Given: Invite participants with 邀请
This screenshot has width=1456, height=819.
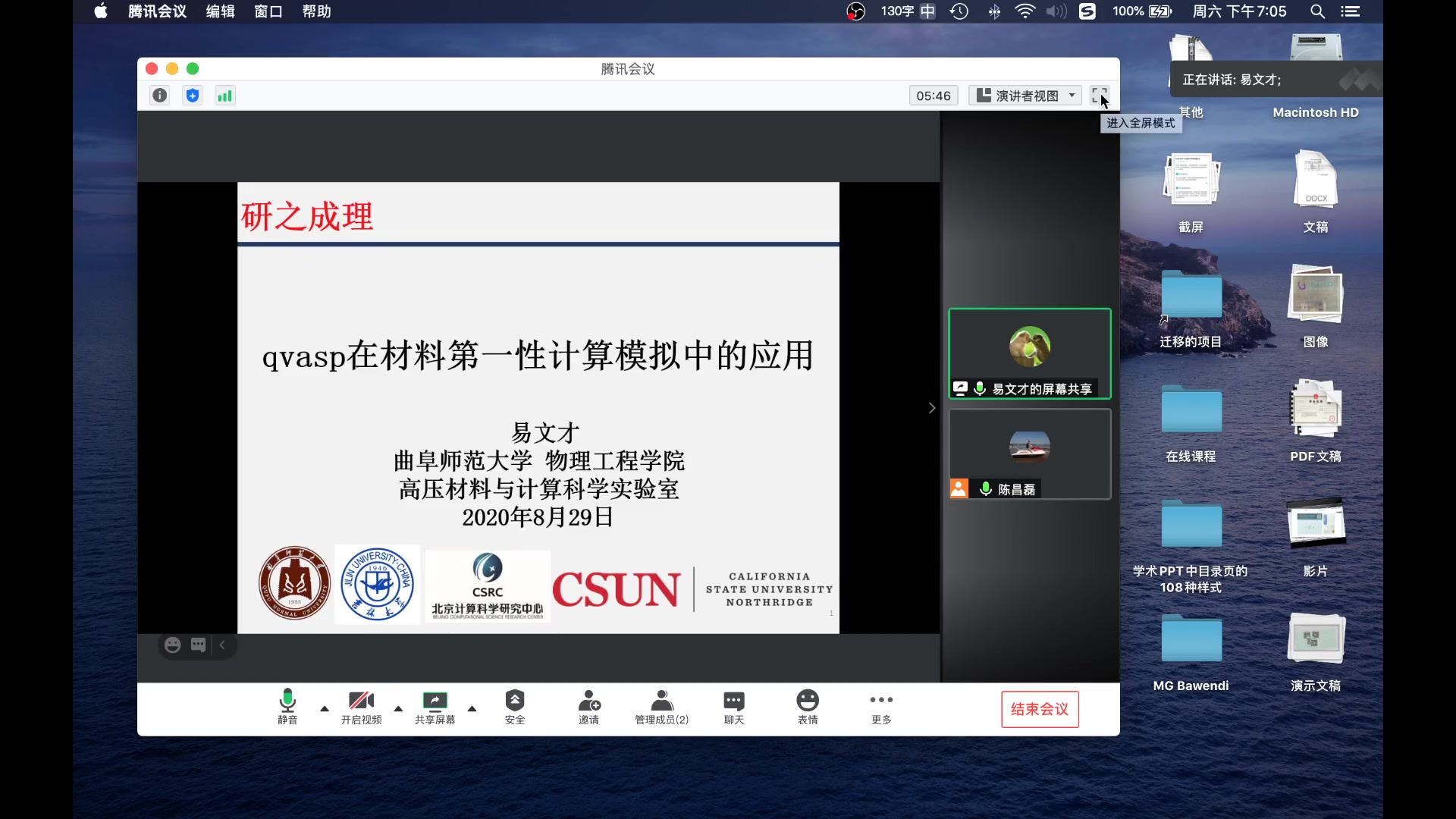Looking at the screenshot, I should 589,707.
